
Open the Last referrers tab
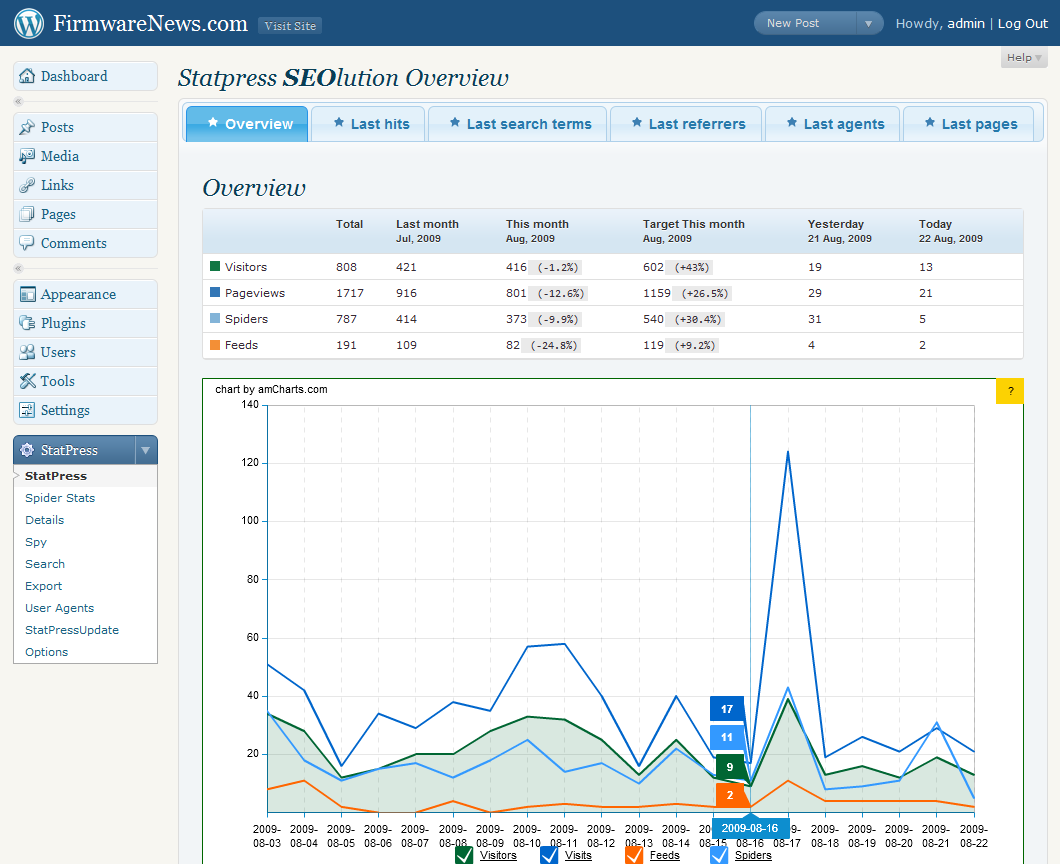[x=686, y=125]
